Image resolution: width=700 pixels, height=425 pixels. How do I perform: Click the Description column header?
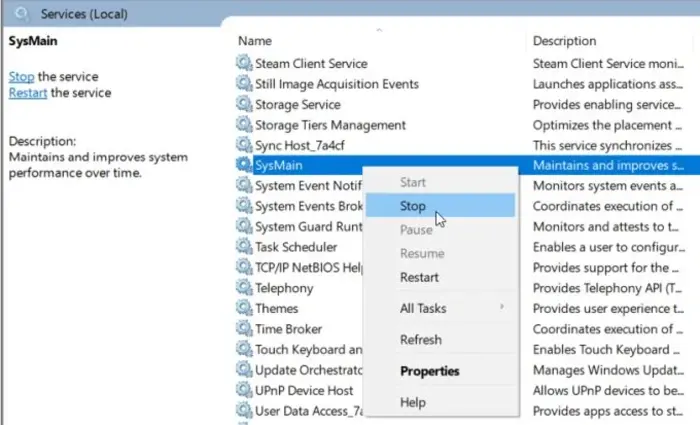tap(565, 41)
